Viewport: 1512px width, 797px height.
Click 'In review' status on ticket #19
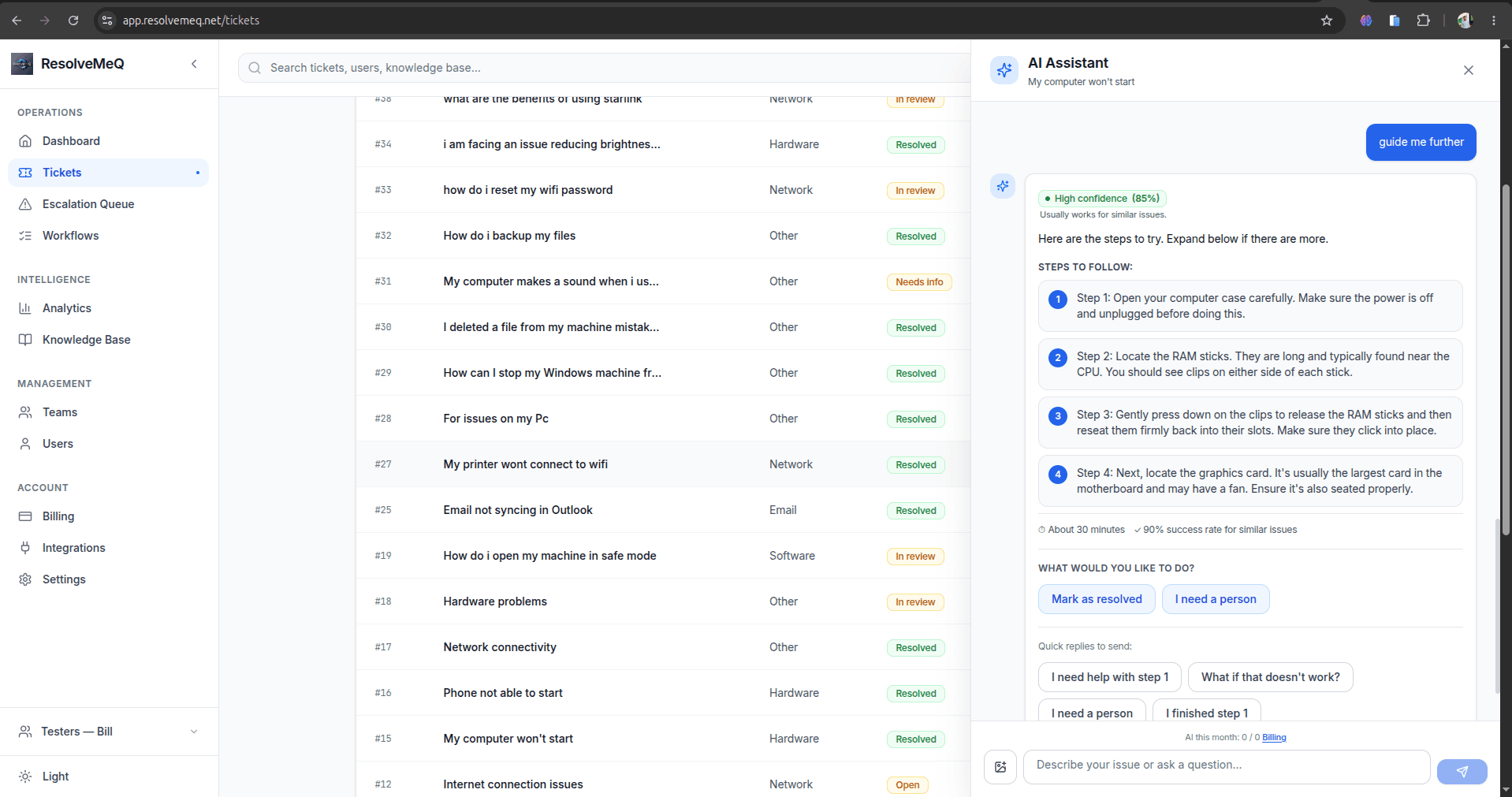(915, 557)
